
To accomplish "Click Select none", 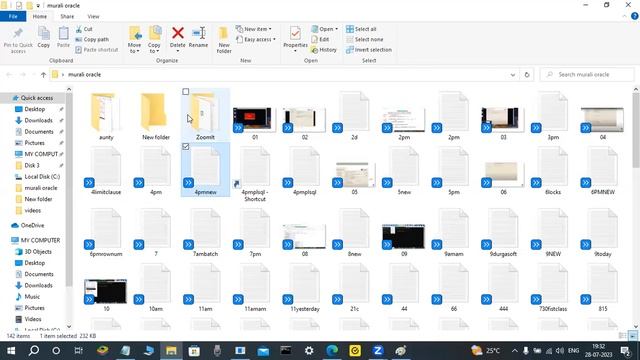I will [x=364, y=39].
